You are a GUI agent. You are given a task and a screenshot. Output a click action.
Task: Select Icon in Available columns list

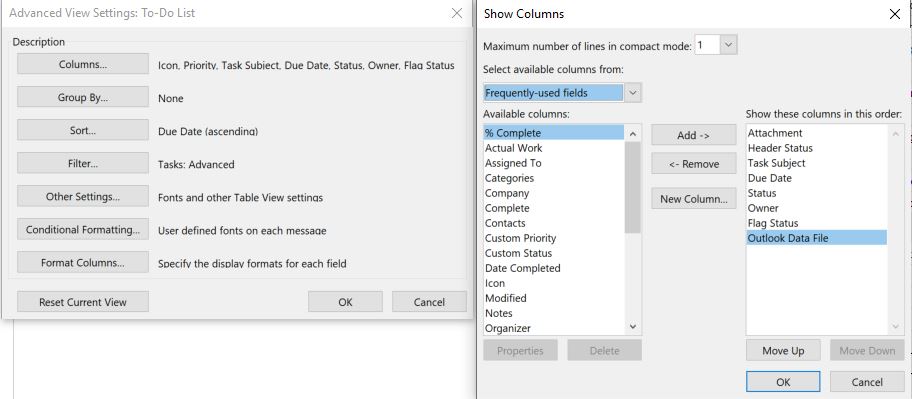pyautogui.click(x=554, y=283)
